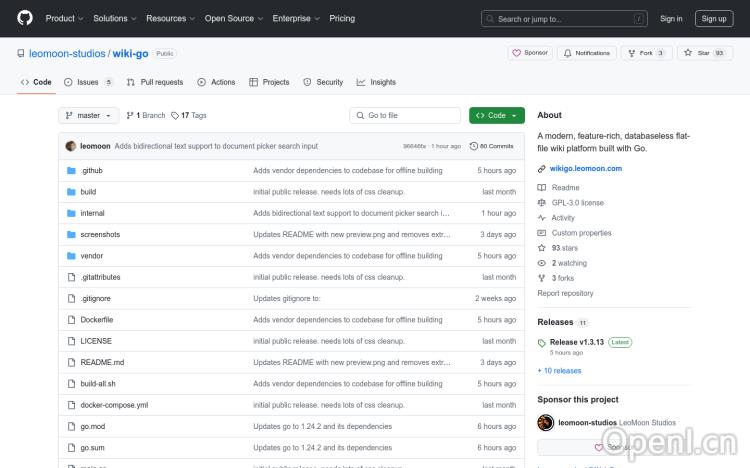The image size is (750, 468).
Task: Click the Notifications bell button
Action: coord(587,53)
